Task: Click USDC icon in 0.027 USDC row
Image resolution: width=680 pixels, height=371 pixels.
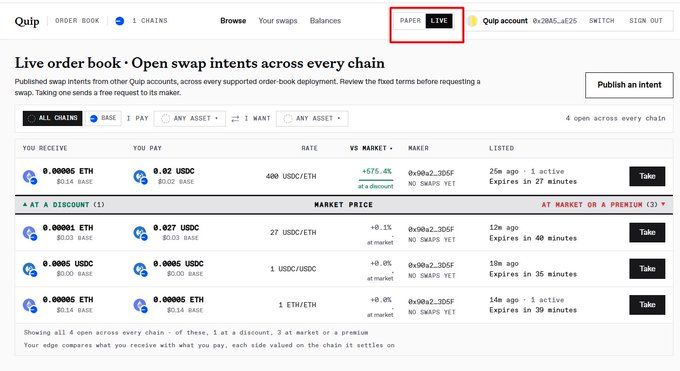Action: tap(140, 233)
